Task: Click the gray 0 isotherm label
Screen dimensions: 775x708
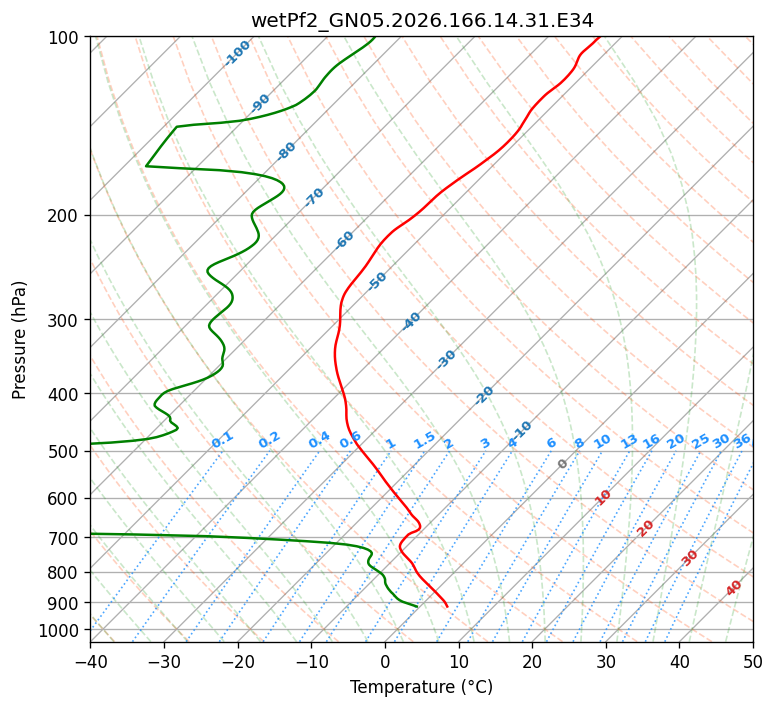Action: pos(562,464)
